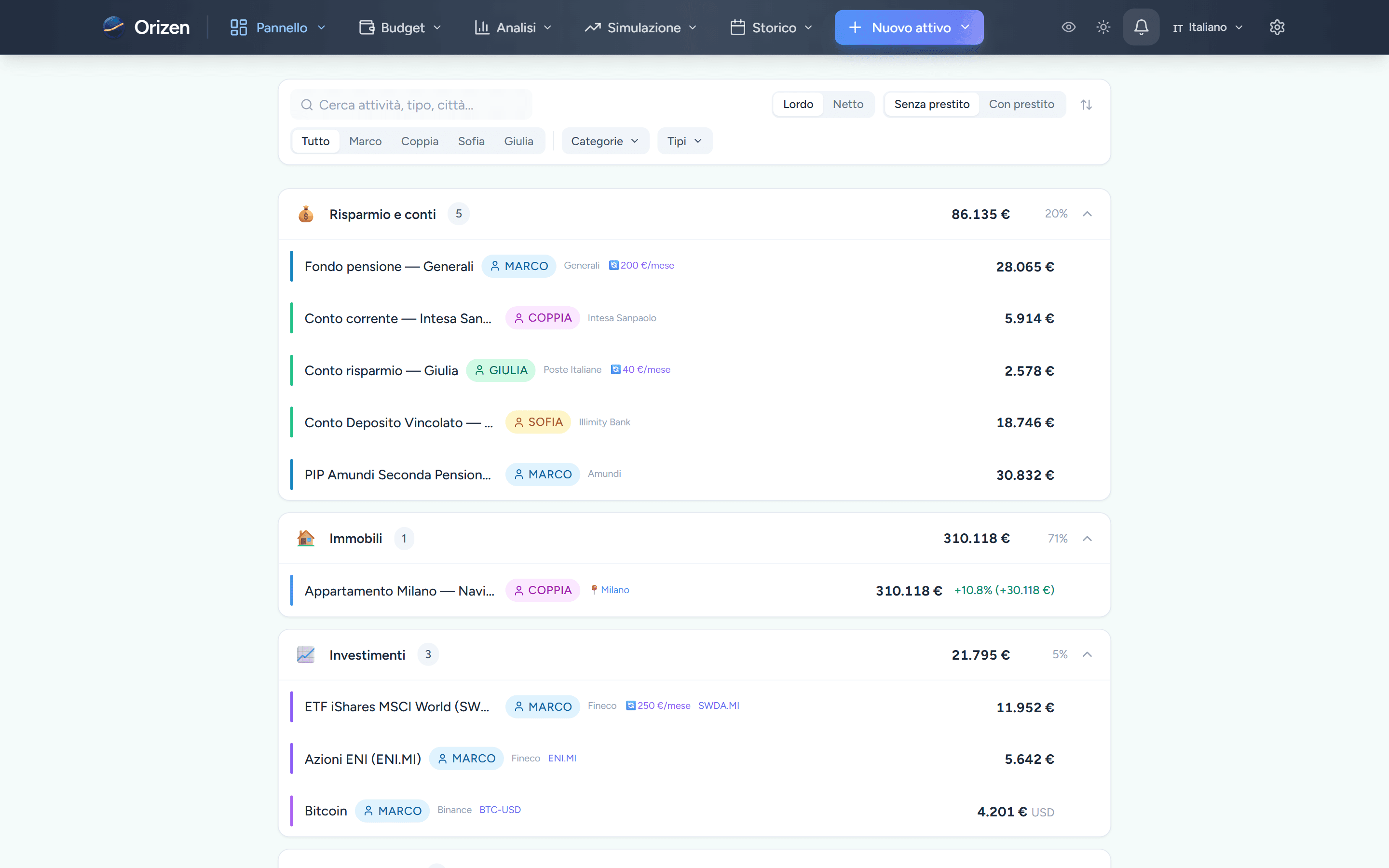This screenshot has height=868, width=1389.
Task: Open the Budget menu
Action: [401, 27]
